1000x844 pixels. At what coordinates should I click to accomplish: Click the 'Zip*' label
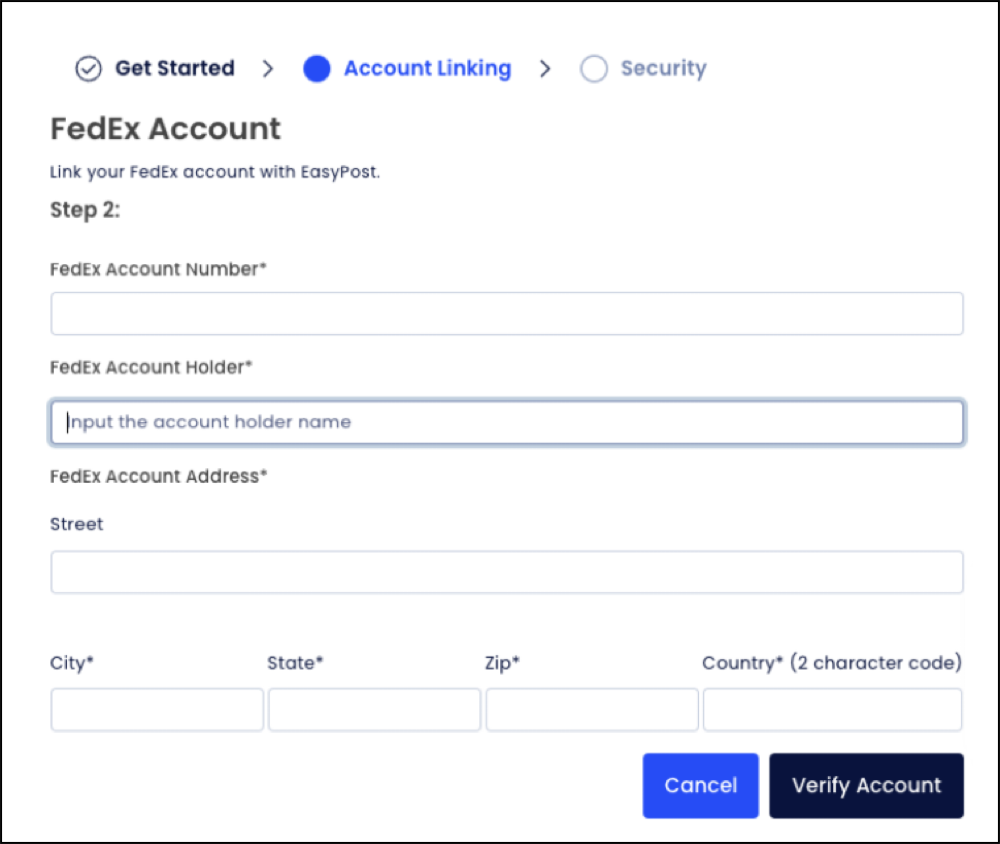tap(503, 663)
